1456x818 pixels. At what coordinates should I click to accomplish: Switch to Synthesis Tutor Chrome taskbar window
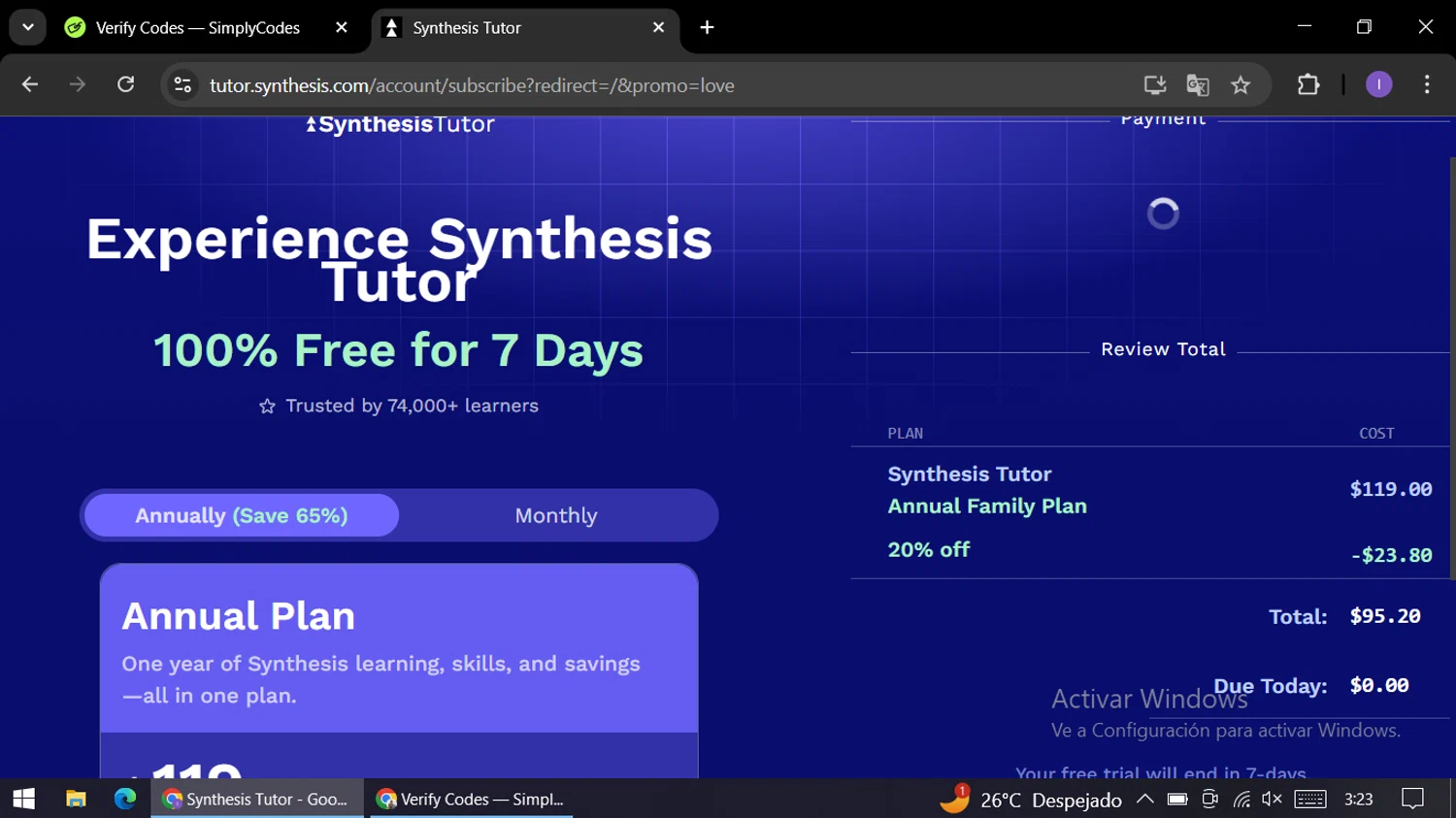[257, 799]
